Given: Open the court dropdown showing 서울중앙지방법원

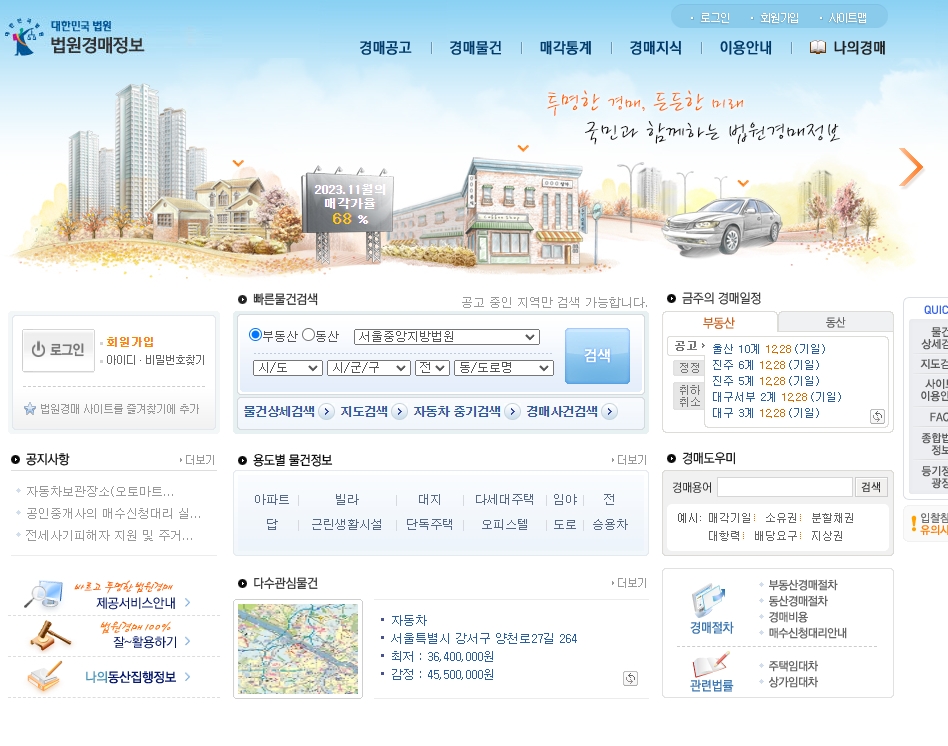Looking at the screenshot, I should click(x=445, y=336).
